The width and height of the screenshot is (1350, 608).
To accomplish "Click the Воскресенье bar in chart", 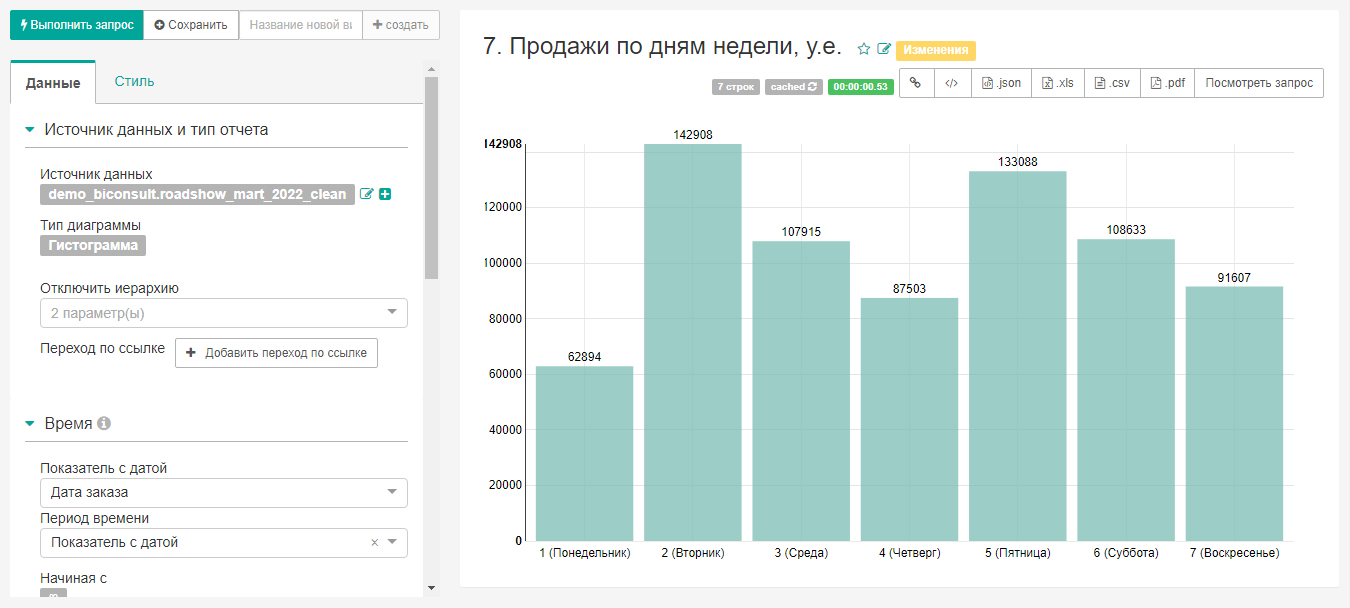I will tap(1234, 414).
